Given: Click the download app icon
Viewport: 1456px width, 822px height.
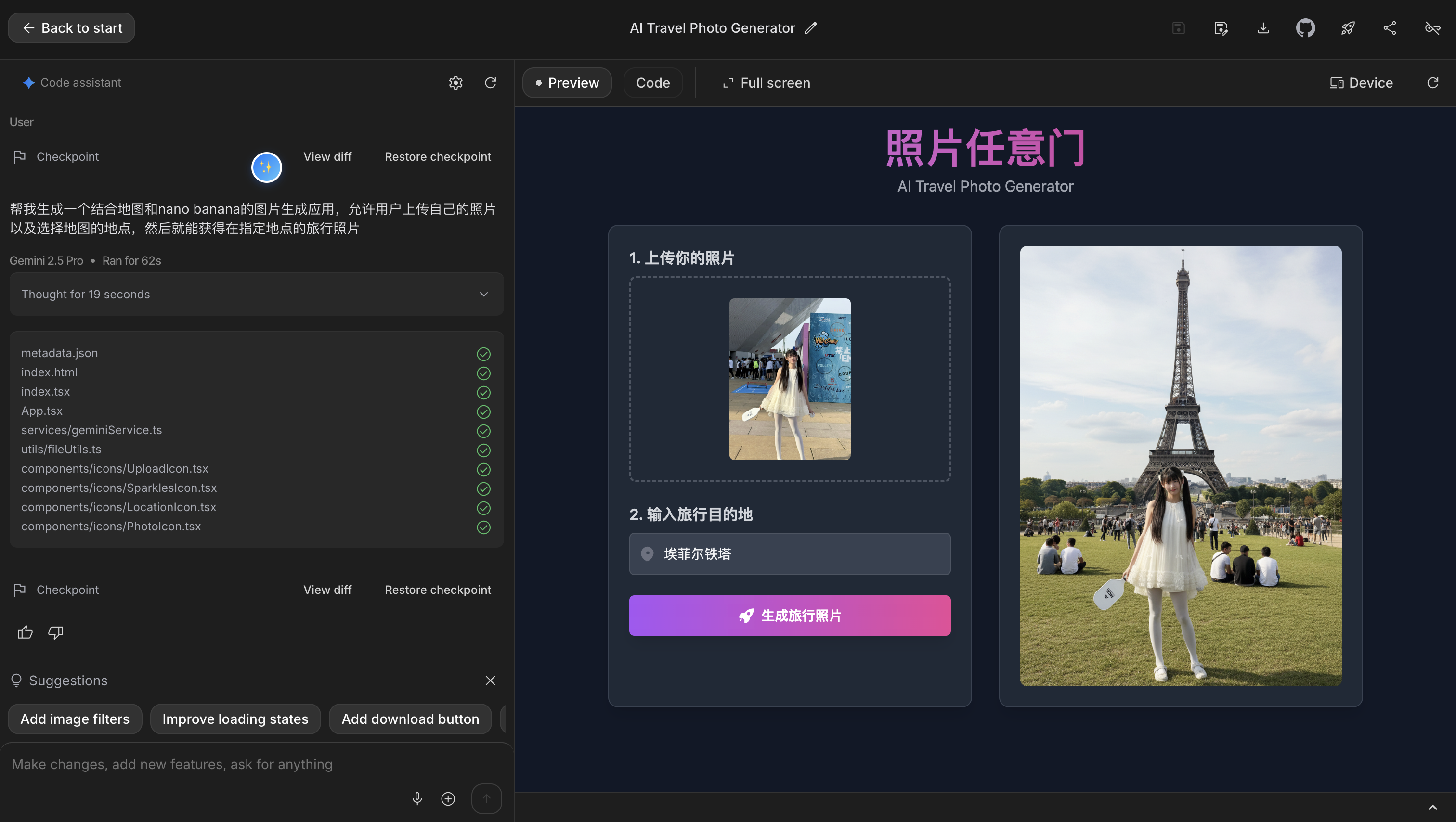Looking at the screenshot, I should [1263, 28].
